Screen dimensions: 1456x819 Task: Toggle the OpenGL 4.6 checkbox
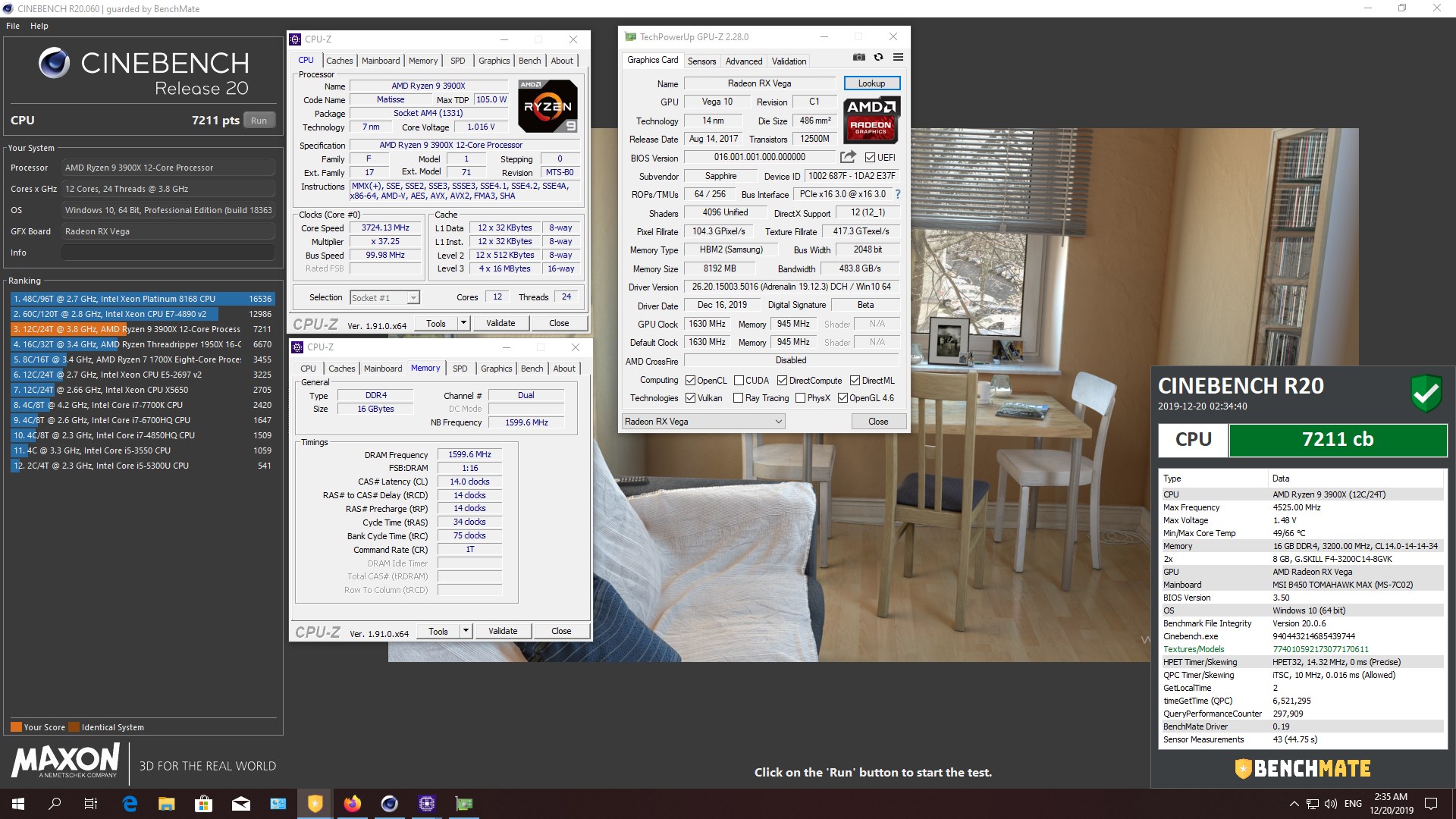[843, 398]
